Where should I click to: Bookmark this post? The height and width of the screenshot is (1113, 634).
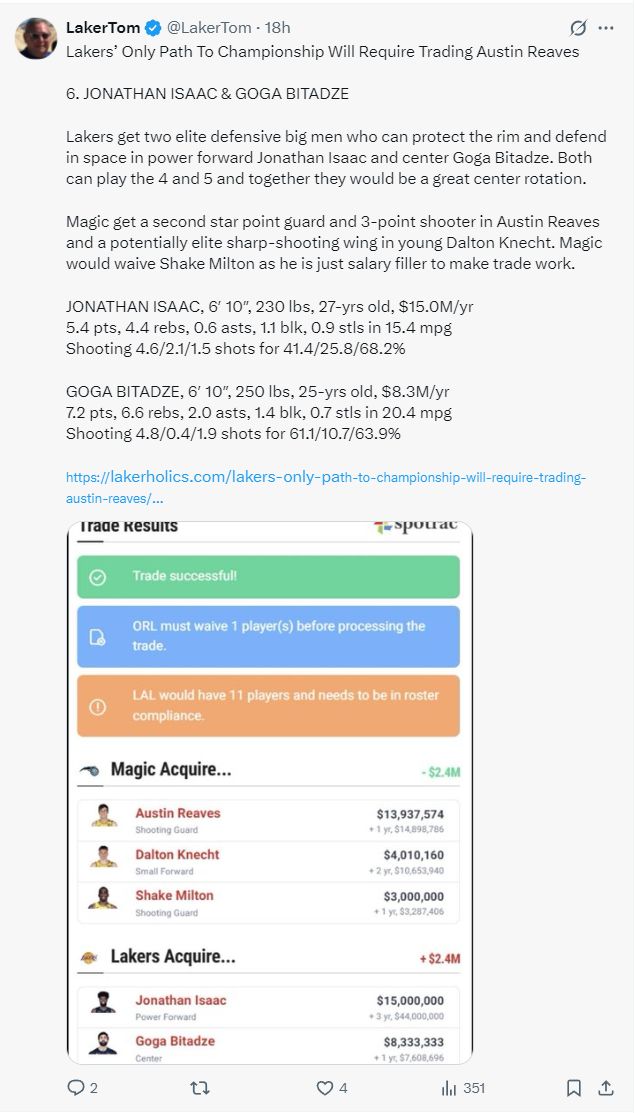pyautogui.click(x=574, y=1087)
